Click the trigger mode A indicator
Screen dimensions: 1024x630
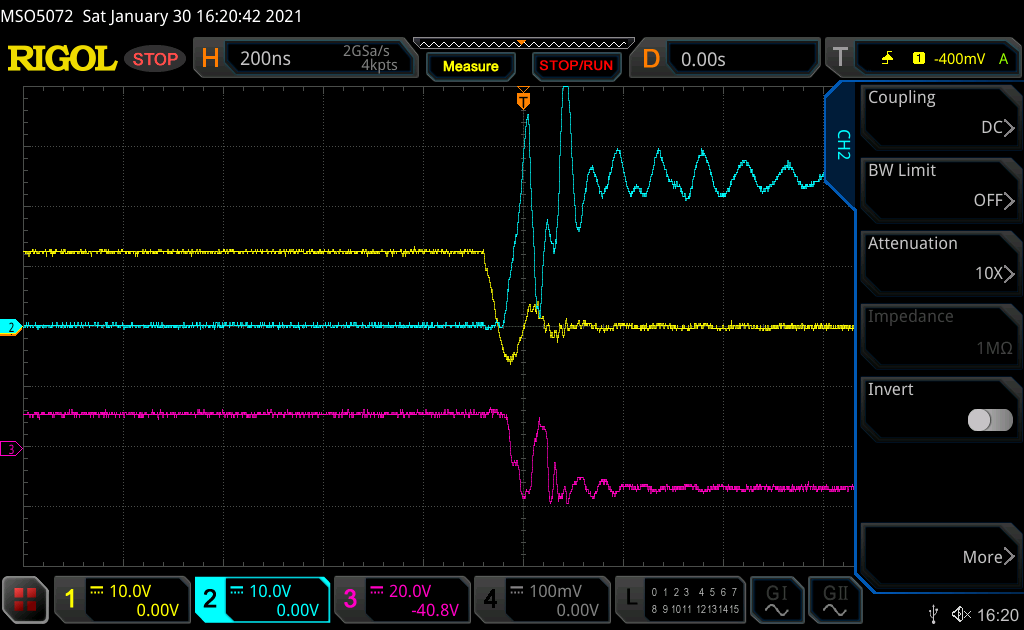pyautogui.click(x=1003, y=59)
